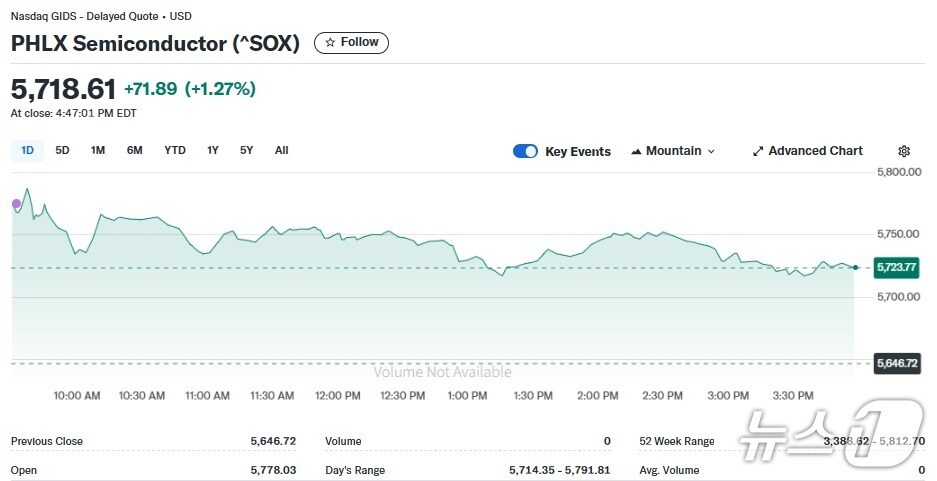This screenshot has width=937, height=481.
Task: Click the 5,646.72 previous close label
Action: pyautogui.click(x=895, y=363)
